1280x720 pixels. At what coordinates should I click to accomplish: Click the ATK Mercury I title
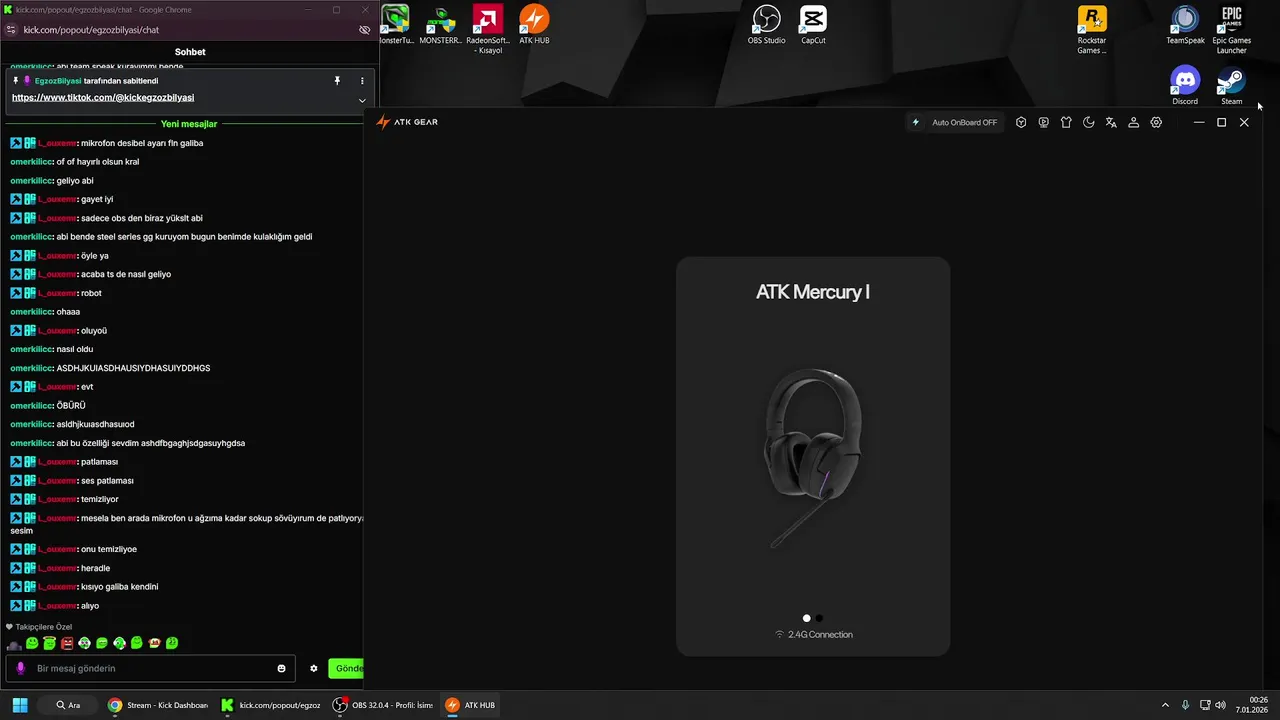tap(813, 292)
